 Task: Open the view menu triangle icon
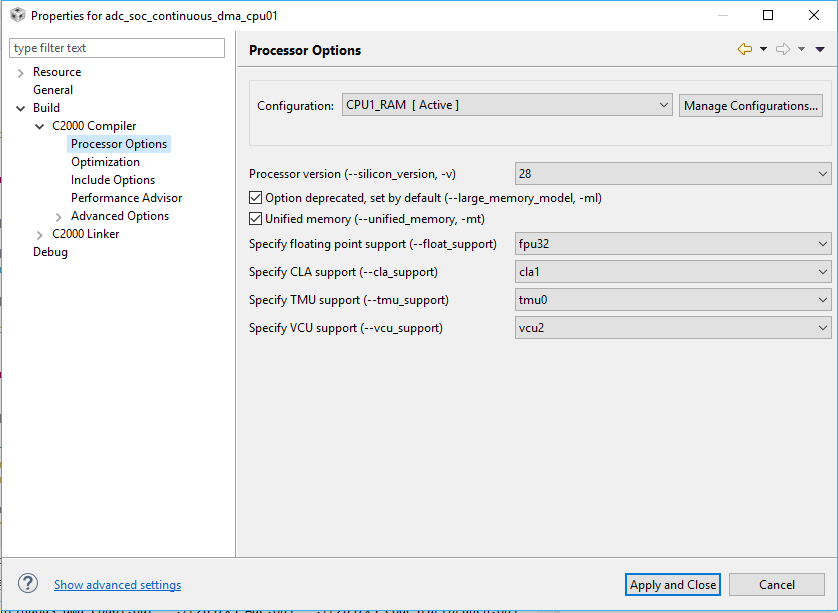point(820,49)
